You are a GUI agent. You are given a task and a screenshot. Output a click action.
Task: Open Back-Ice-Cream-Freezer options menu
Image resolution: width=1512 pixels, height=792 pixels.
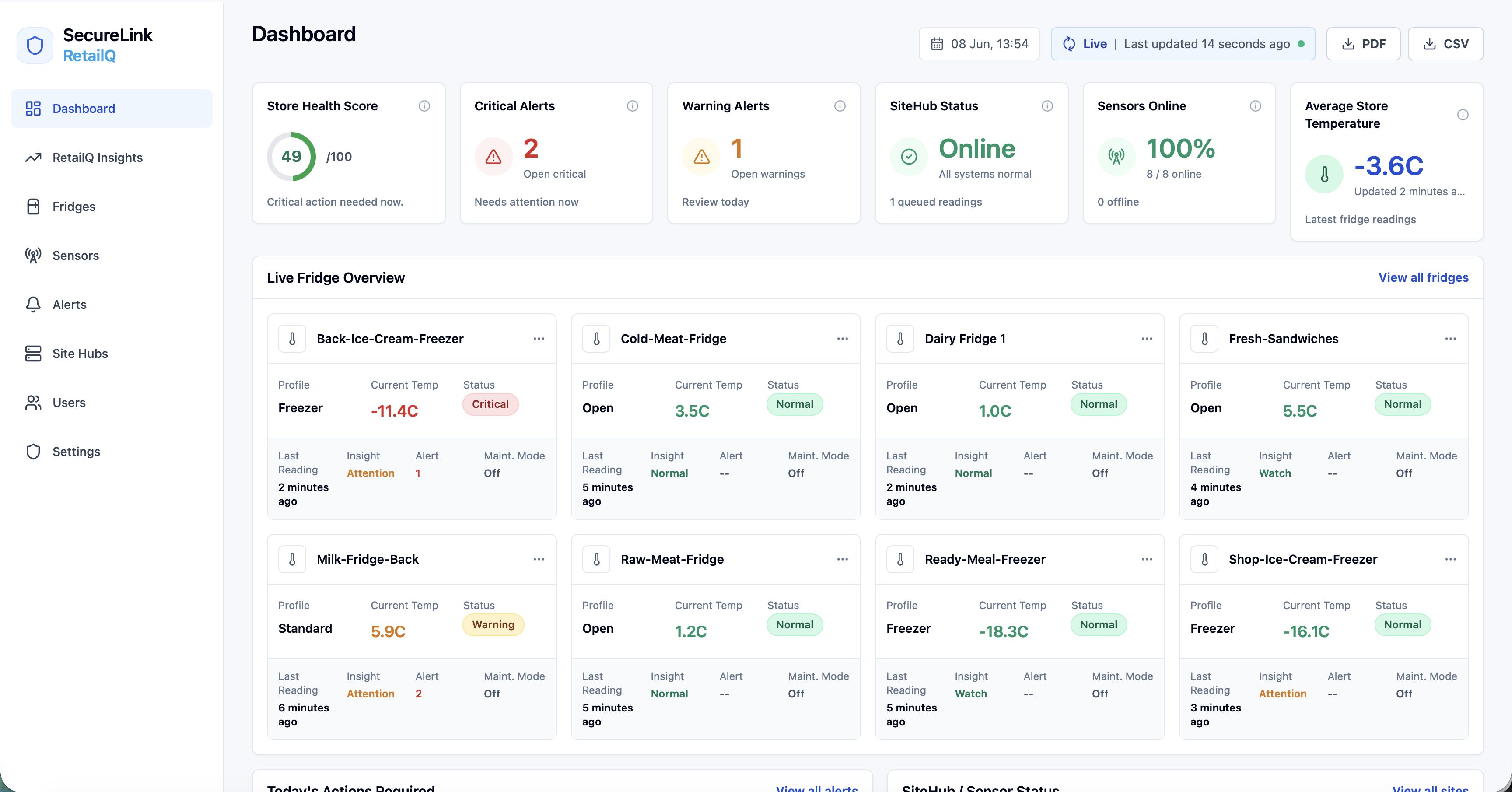click(539, 339)
